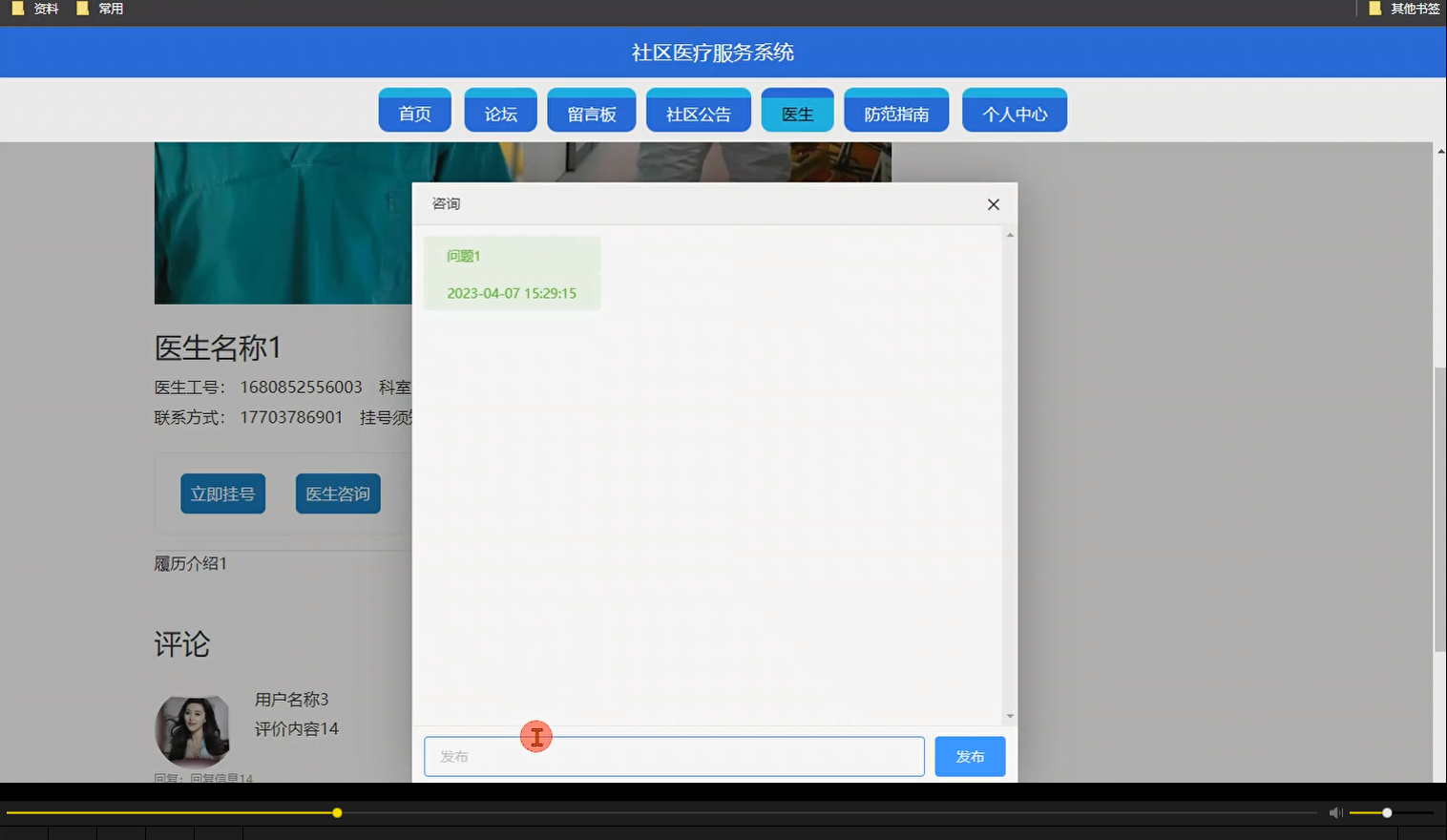Click the 评论 section heading
Image resolution: width=1447 pixels, height=840 pixels.
pyautogui.click(x=181, y=644)
